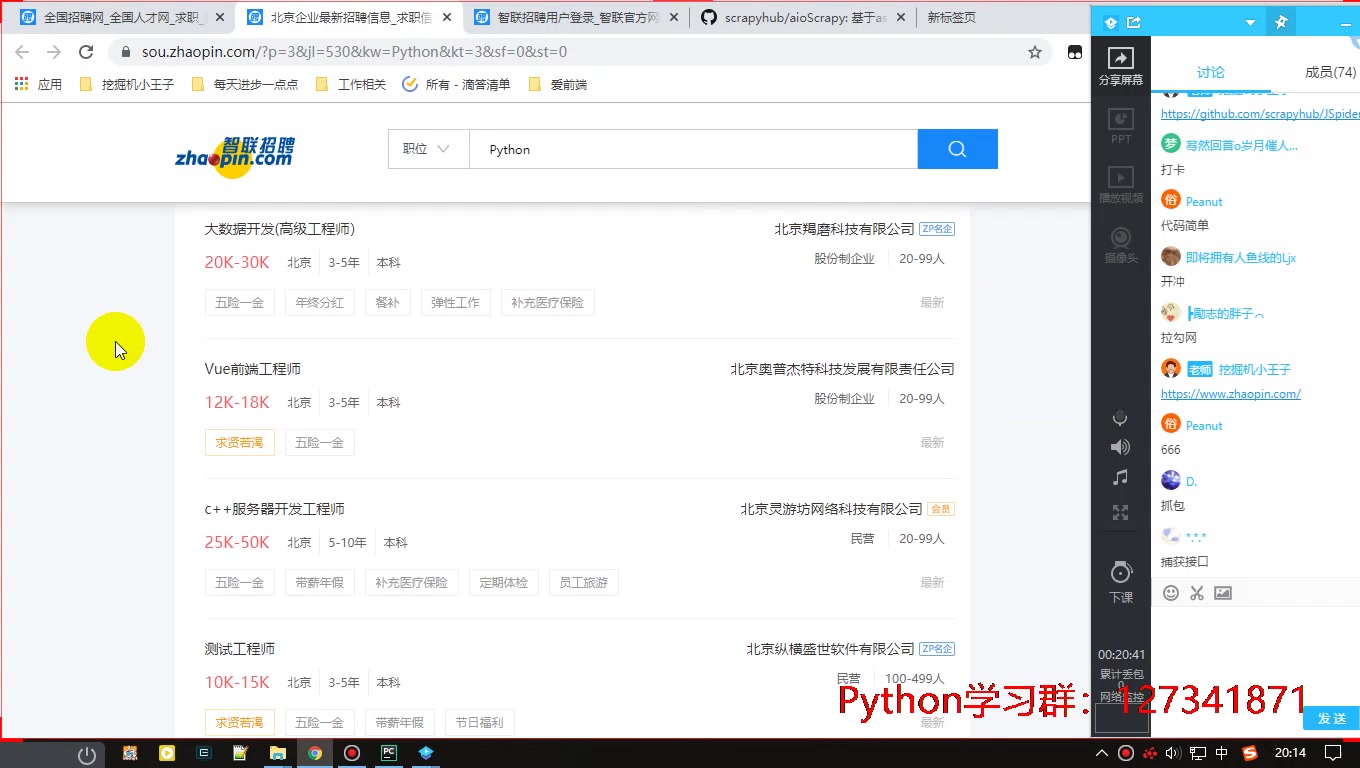The height and width of the screenshot is (768, 1360).
Task: Click the 北京羯磨科技有限公司 company link
Action: click(844, 229)
